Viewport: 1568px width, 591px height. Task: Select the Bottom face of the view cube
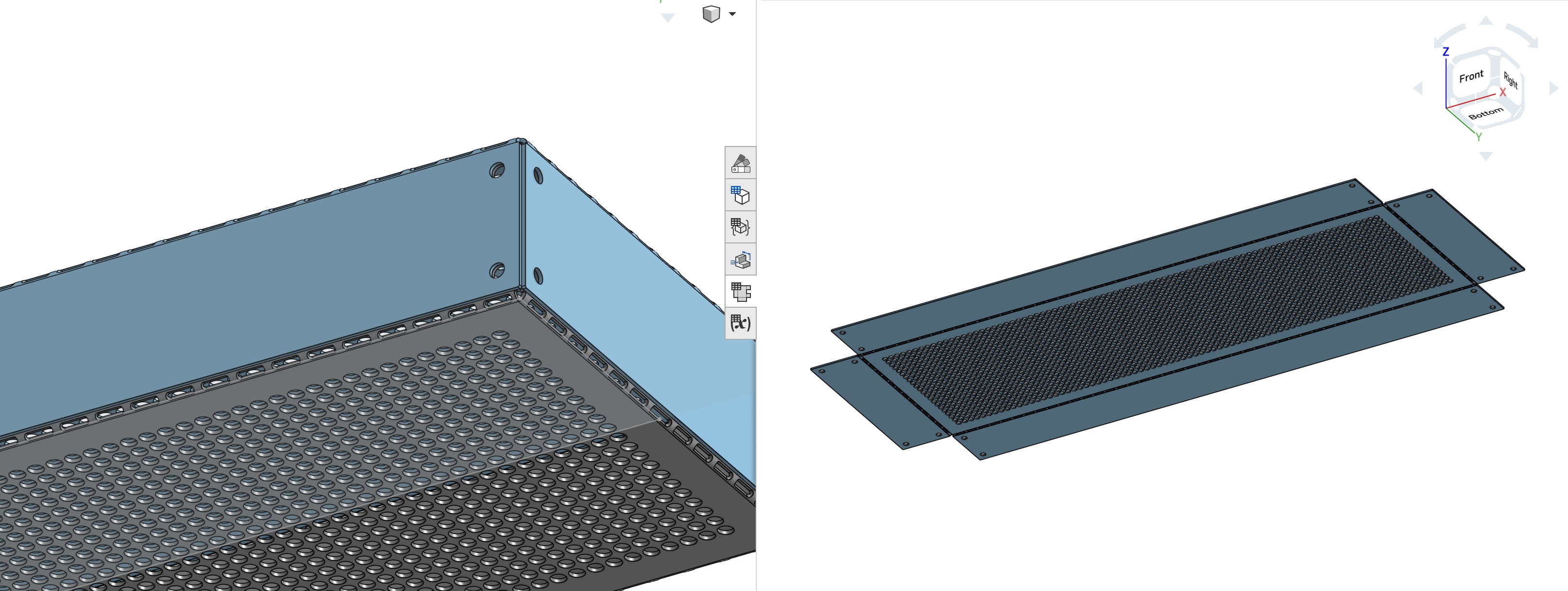point(1486,113)
